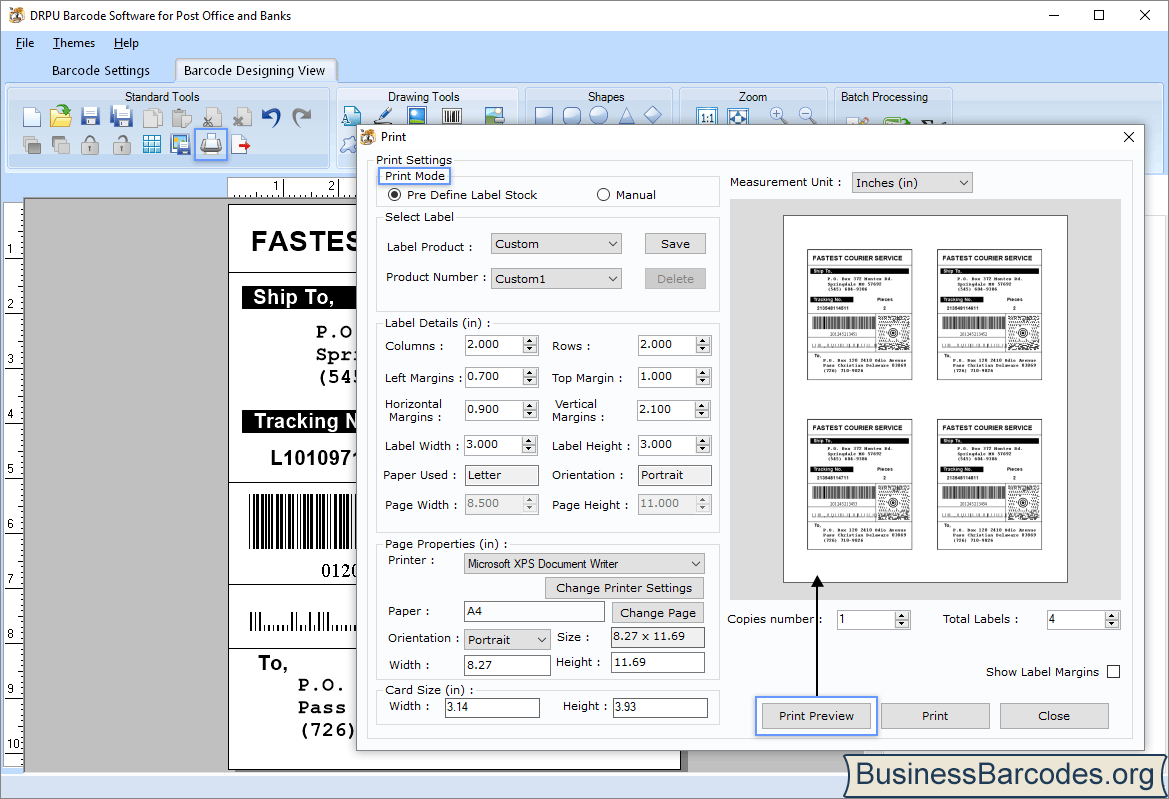Screen dimensions: 1169x799
Task: Click the Page Properties Height field
Action: 658,662
